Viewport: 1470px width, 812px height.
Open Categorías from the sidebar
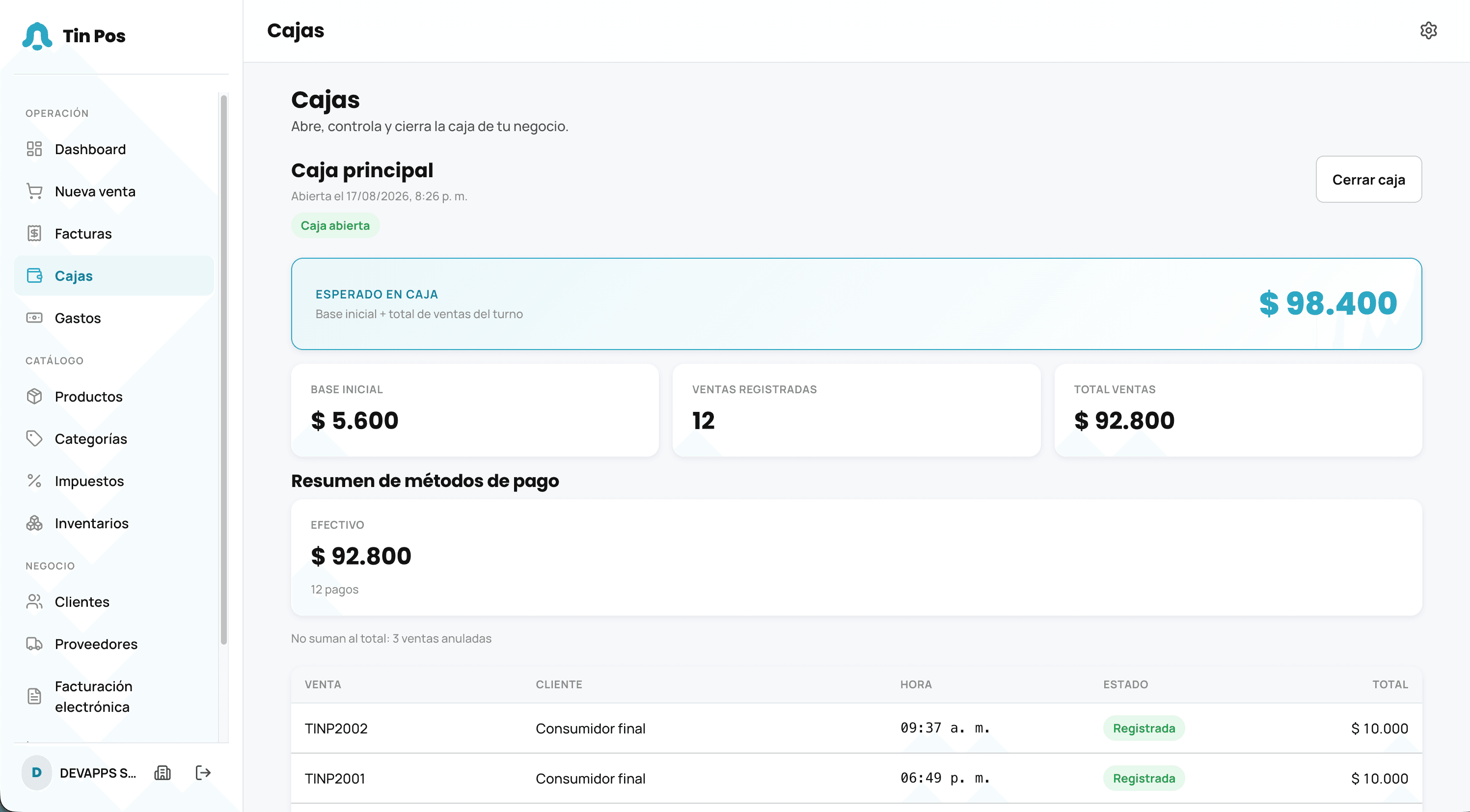(114, 438)
